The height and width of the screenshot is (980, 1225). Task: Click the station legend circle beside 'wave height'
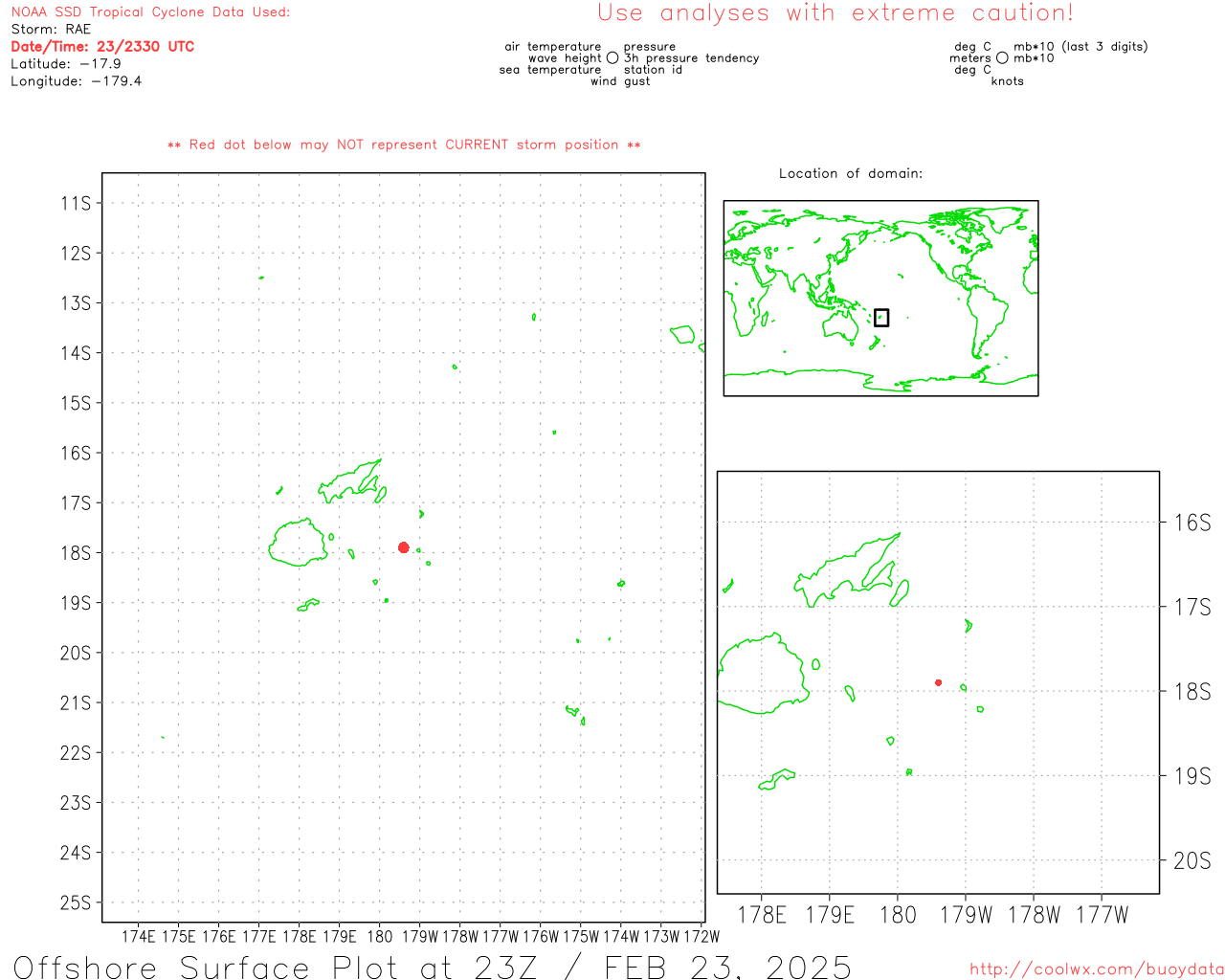pyautogui.click(x=612, y=58)
